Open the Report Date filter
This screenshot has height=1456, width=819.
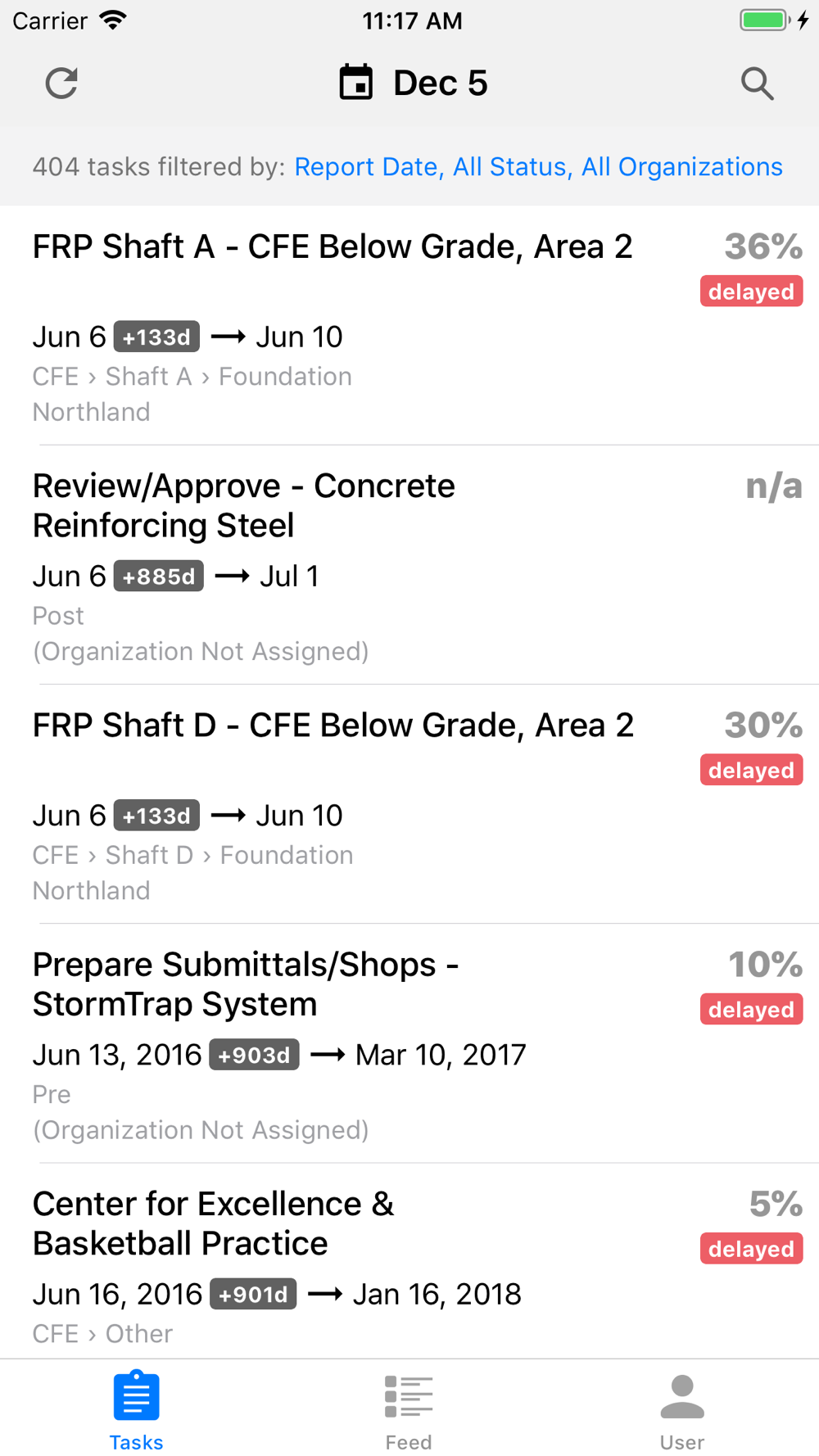pos(367,167)
